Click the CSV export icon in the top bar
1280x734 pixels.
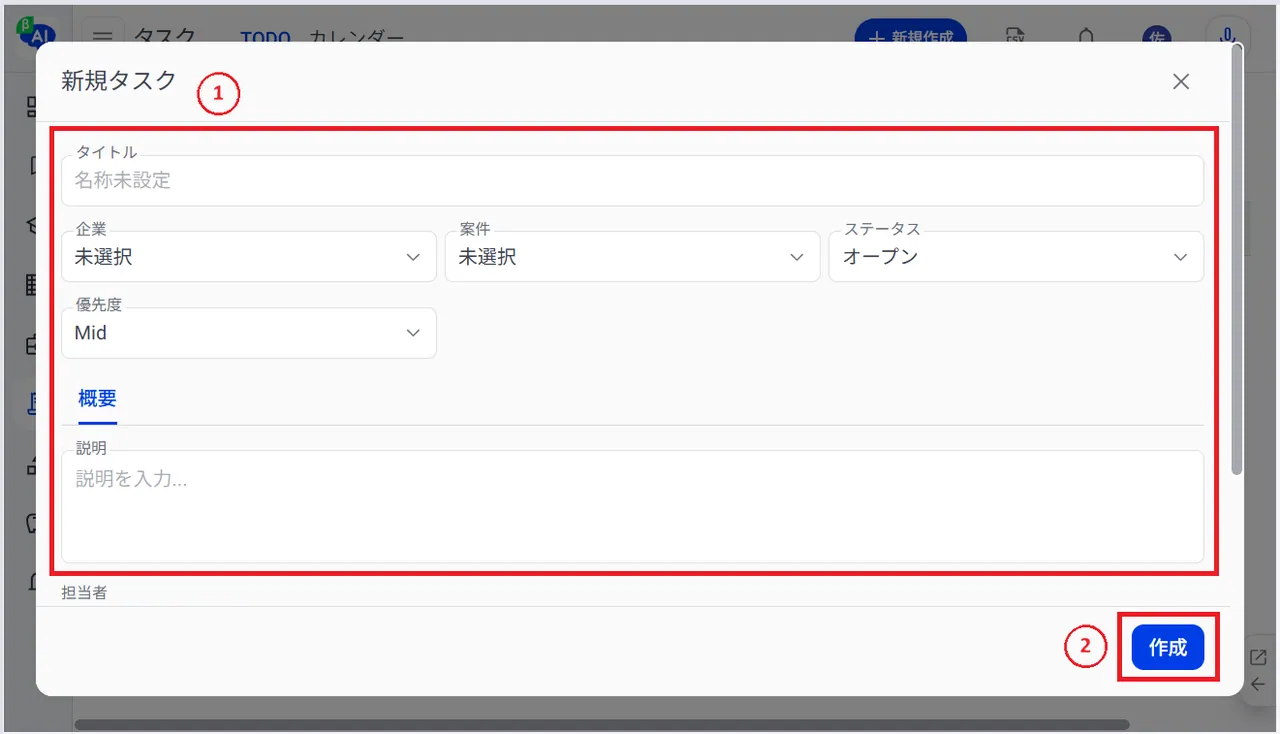coord(1015,36)
